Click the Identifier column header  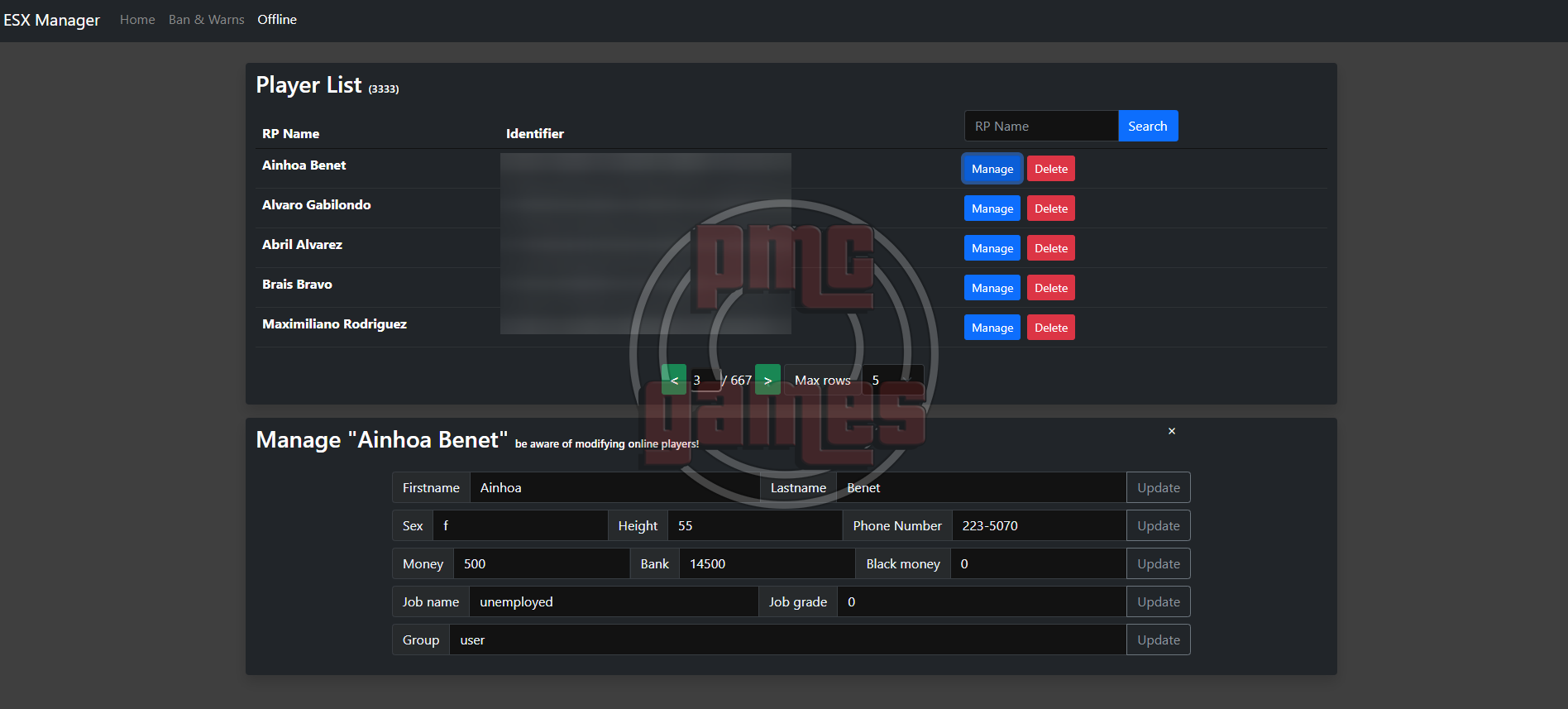pyautogui.click(x=534, y=134)
